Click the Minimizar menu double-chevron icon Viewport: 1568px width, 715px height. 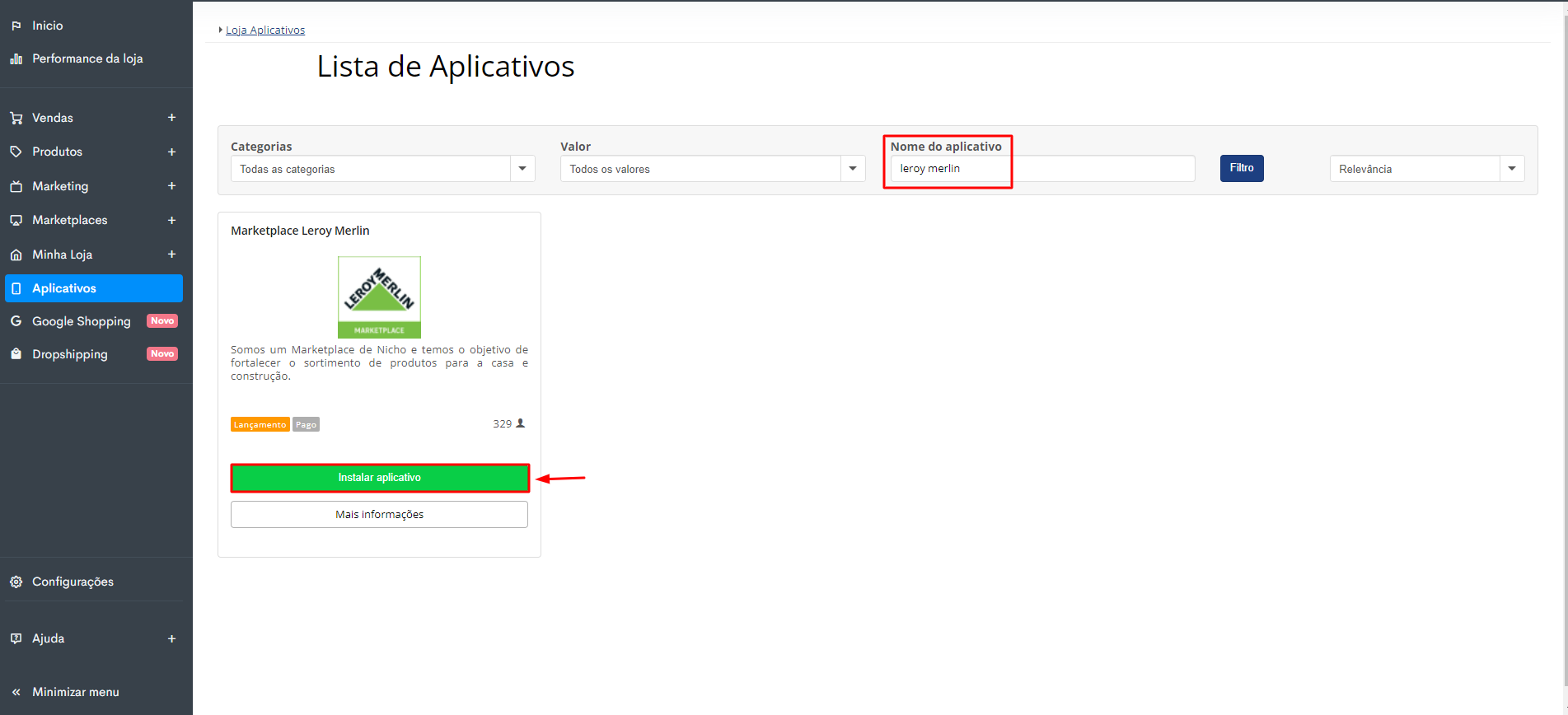click(16, 692)
